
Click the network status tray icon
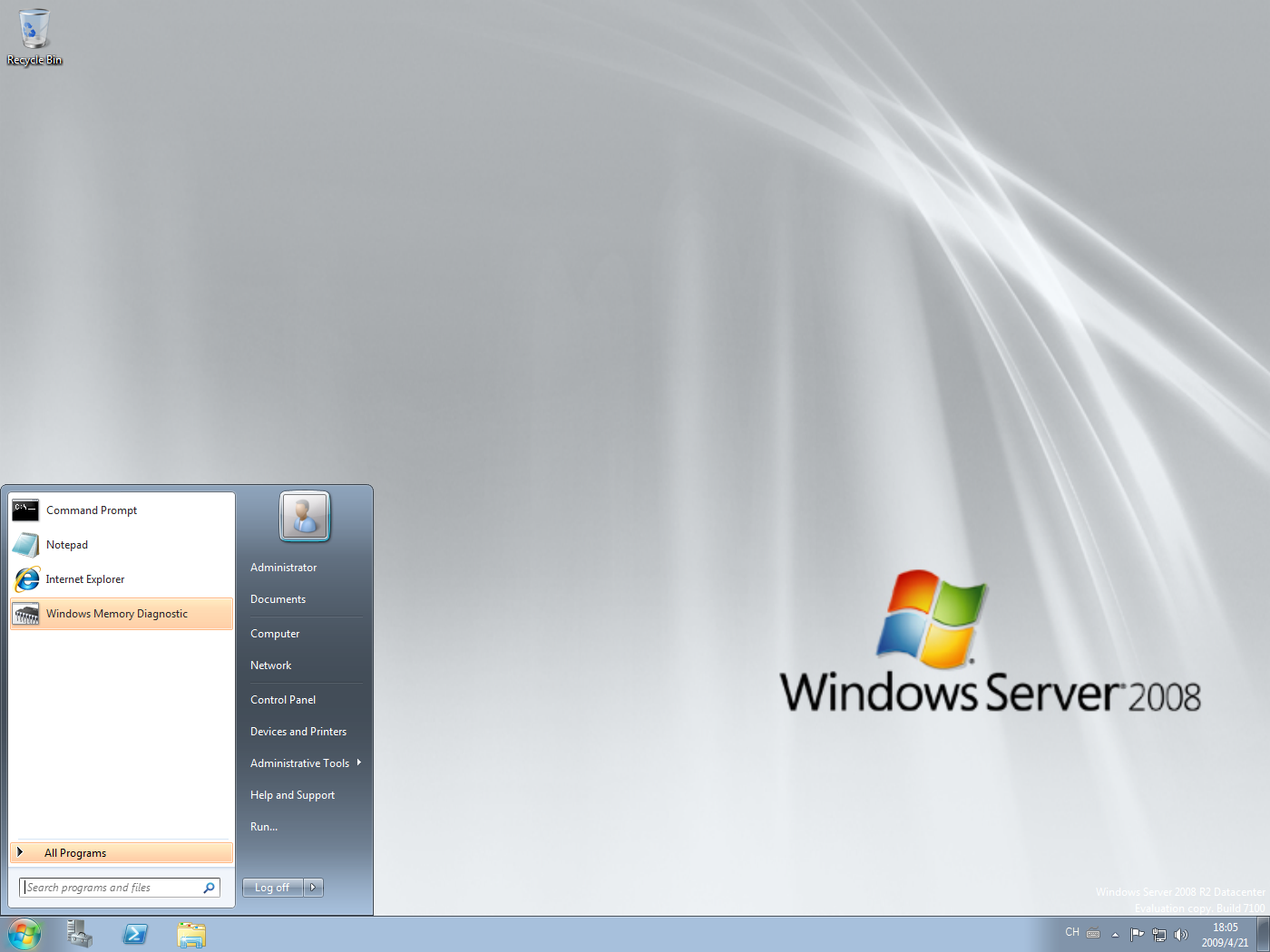(x=1159, y=935)
